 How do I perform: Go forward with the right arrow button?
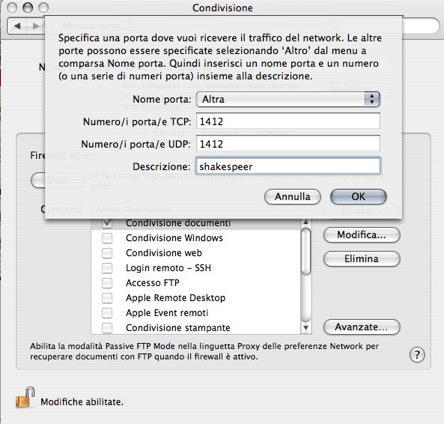tap(35, 26)
